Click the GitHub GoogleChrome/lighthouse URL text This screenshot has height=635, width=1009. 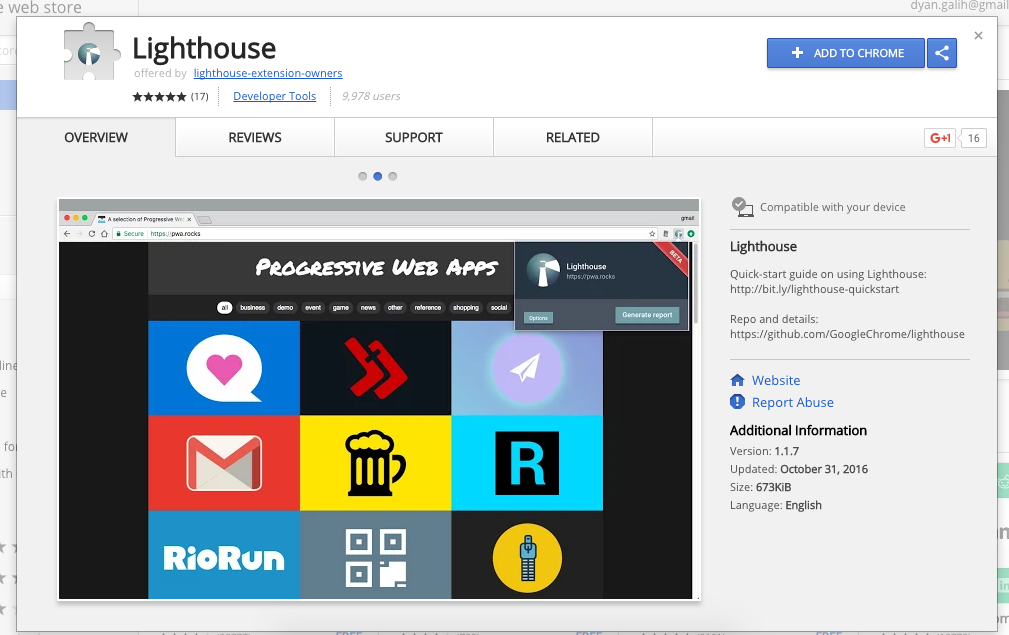click(x=847, y=334)
